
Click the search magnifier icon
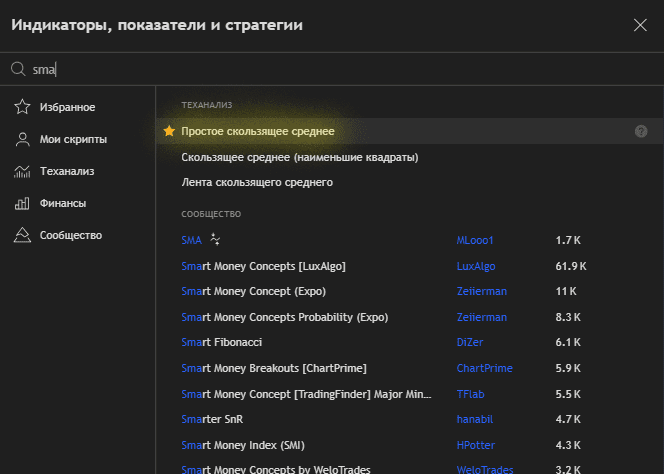click(18, 69)
